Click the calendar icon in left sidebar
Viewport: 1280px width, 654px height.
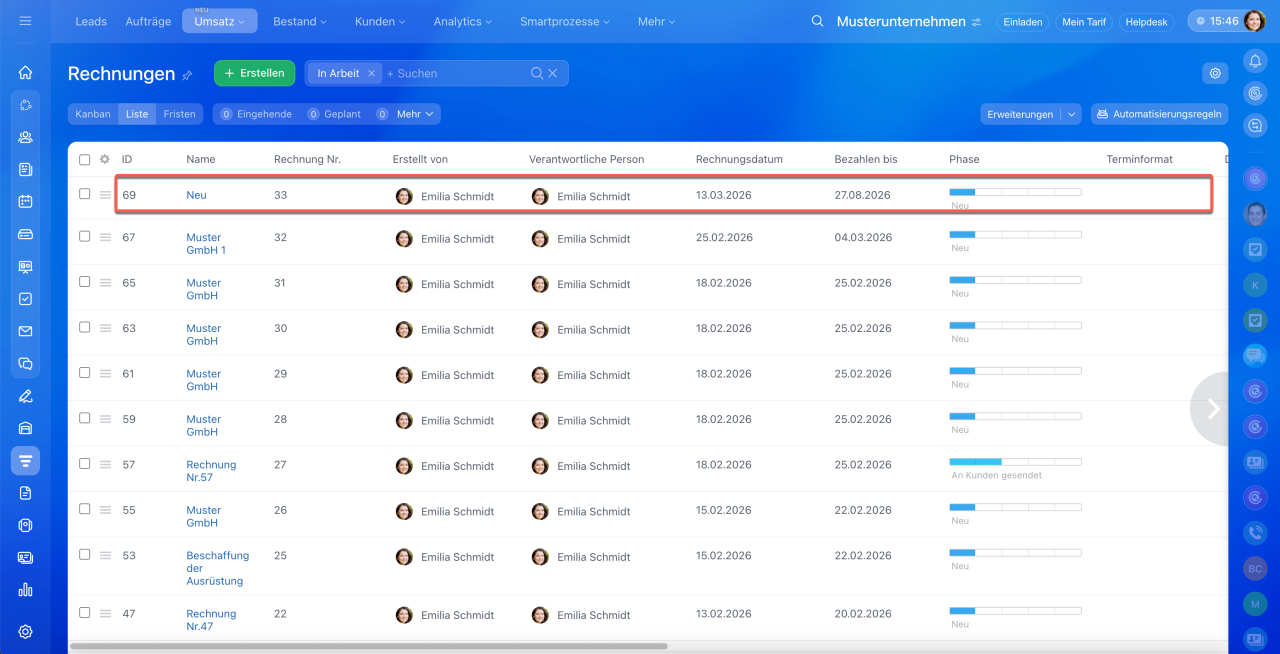tap(25, 201)
